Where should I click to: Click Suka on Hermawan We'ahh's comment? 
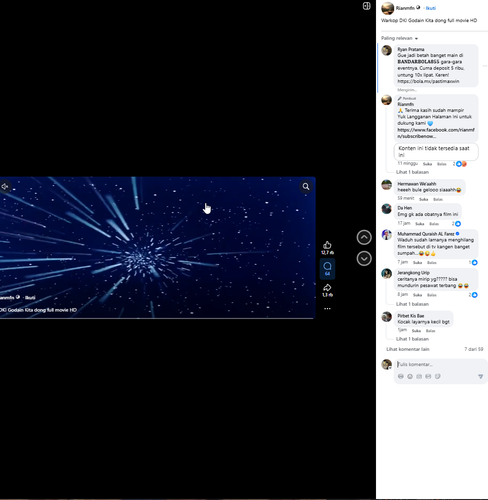[423, 199]
